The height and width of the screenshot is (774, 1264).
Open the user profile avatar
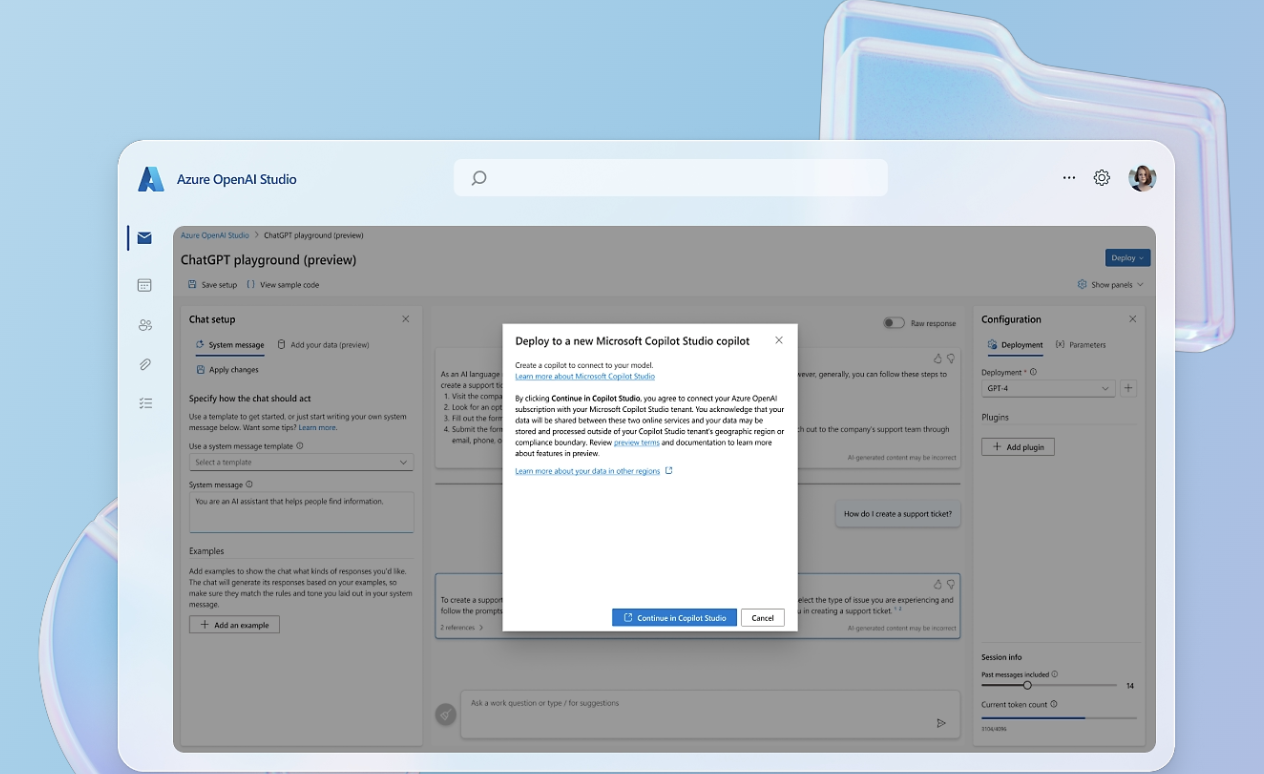coord(1142,178)
